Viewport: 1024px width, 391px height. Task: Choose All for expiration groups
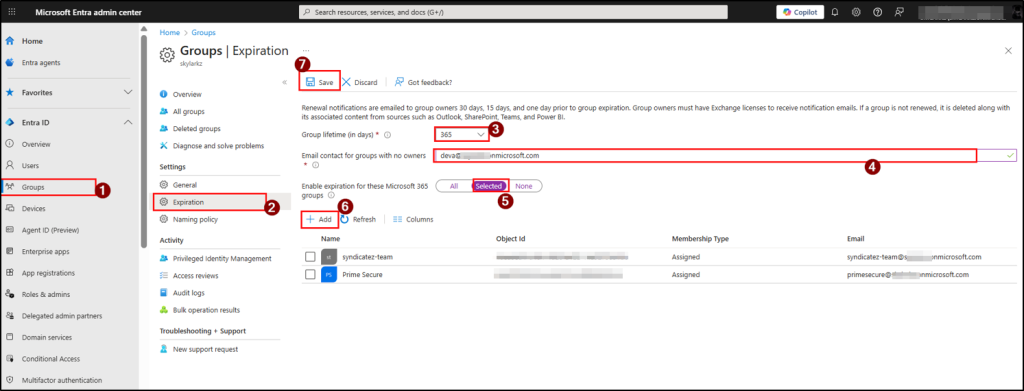click(454, 186)
